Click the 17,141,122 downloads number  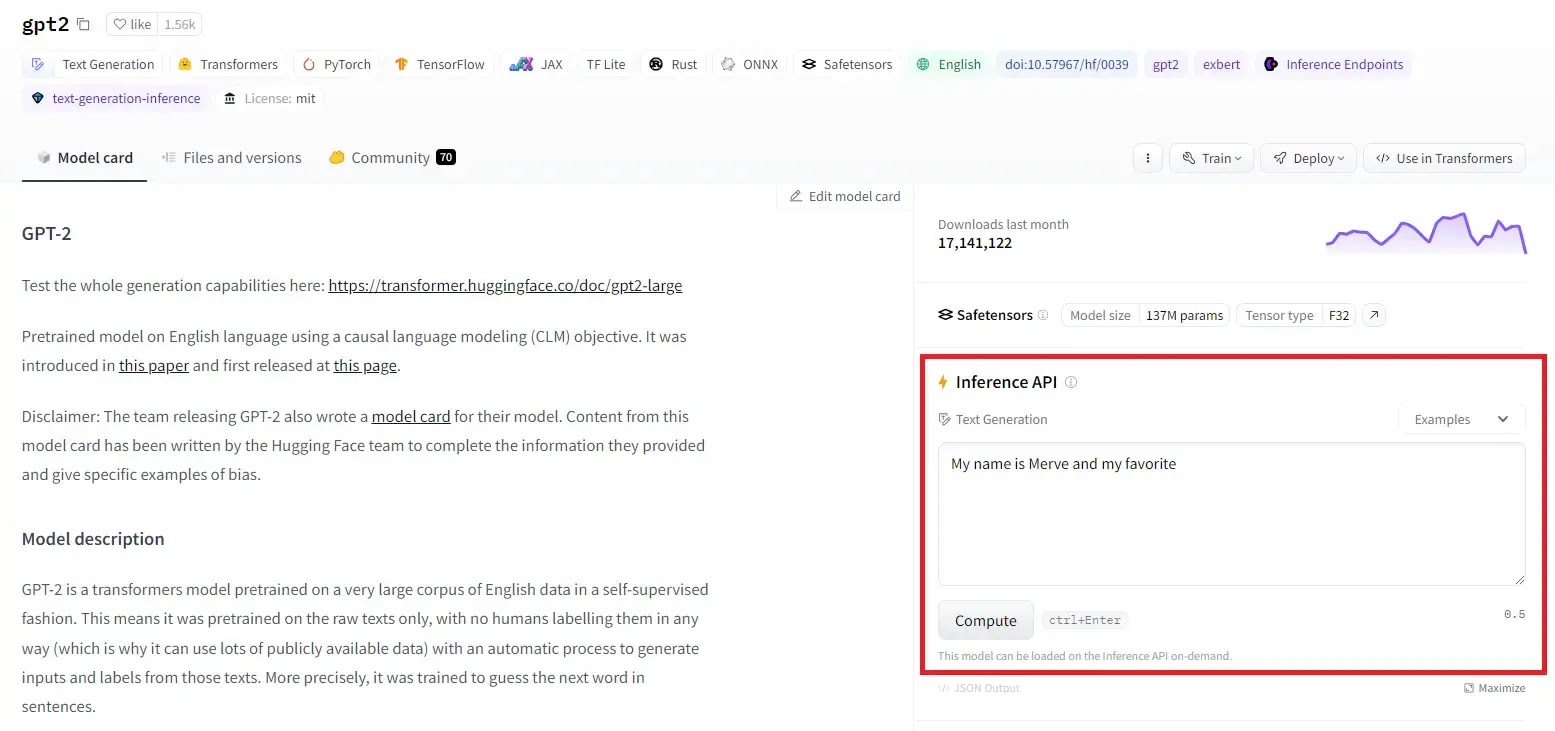tap(975, 243)
